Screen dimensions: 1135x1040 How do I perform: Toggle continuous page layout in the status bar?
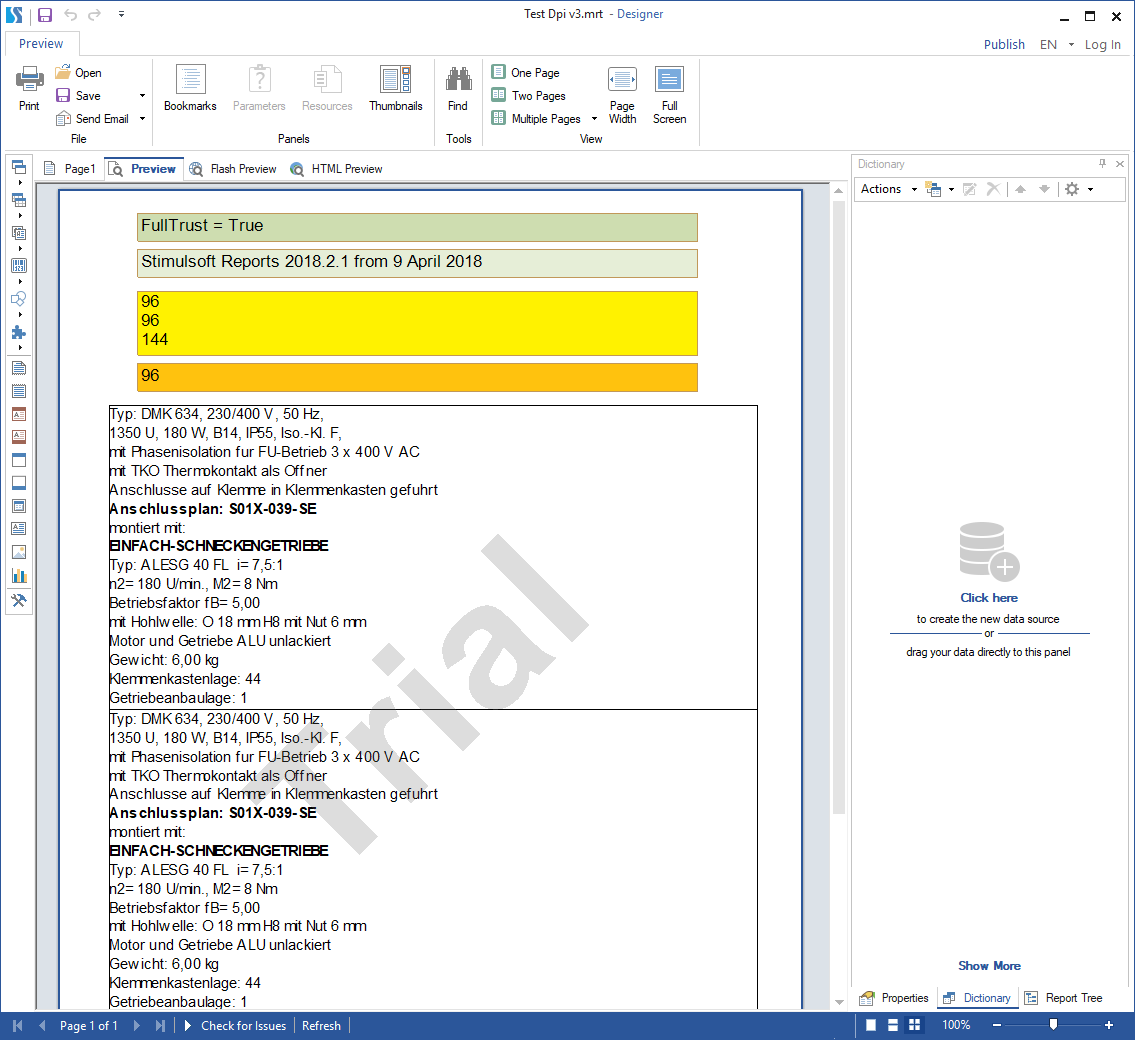point(893,1025)
